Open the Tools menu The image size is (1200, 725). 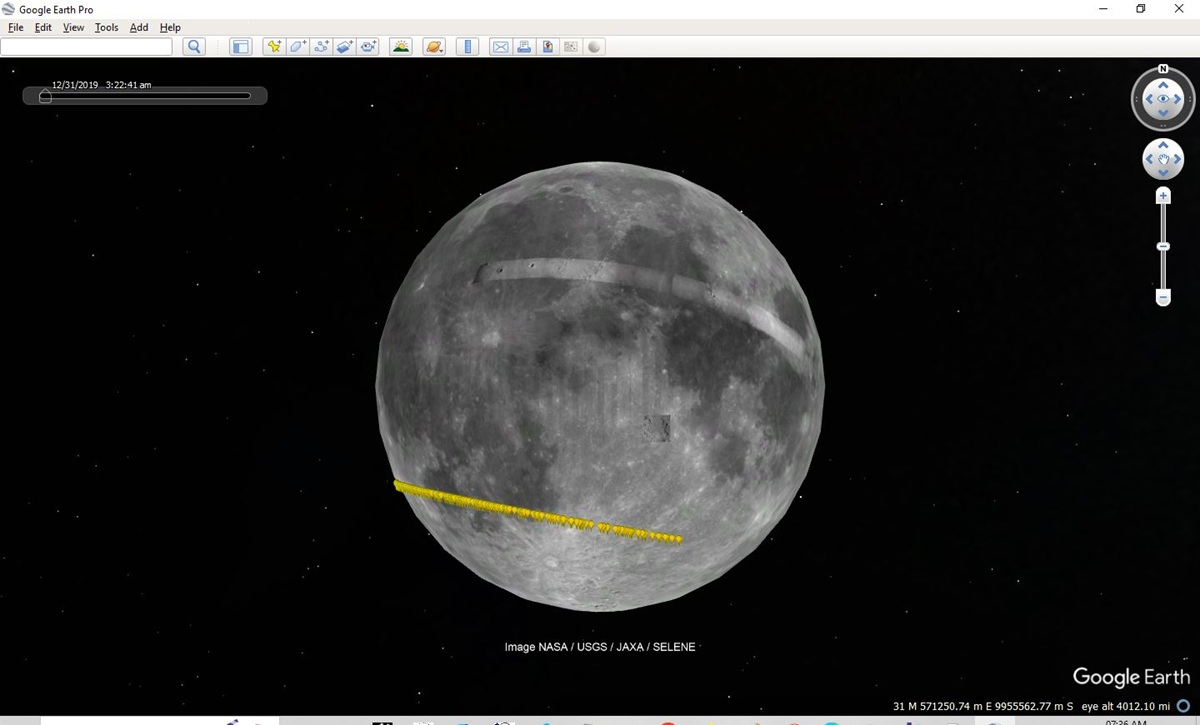coord(106,27)
